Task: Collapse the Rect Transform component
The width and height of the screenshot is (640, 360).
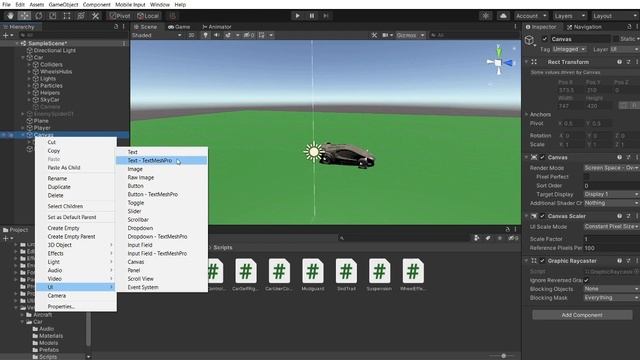Action: point(527,62)
